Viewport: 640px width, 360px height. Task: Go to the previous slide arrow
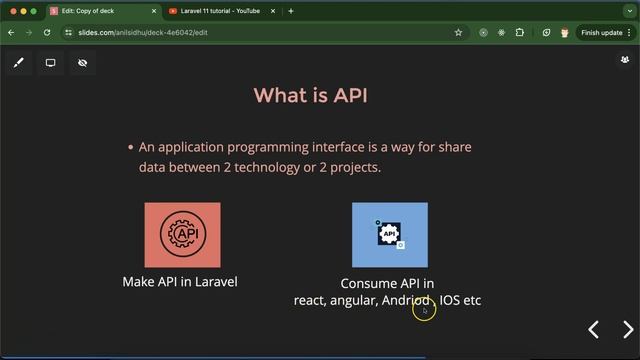[x=593, y=329]
